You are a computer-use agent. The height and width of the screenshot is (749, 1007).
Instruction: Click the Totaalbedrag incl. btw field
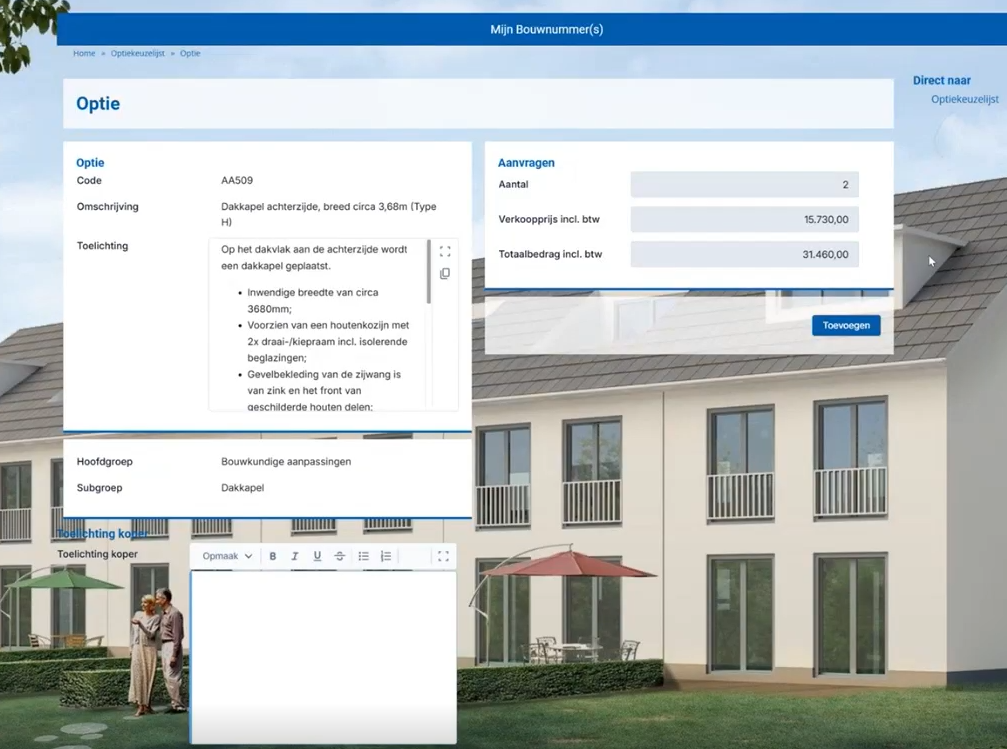(x=744, y=254)
